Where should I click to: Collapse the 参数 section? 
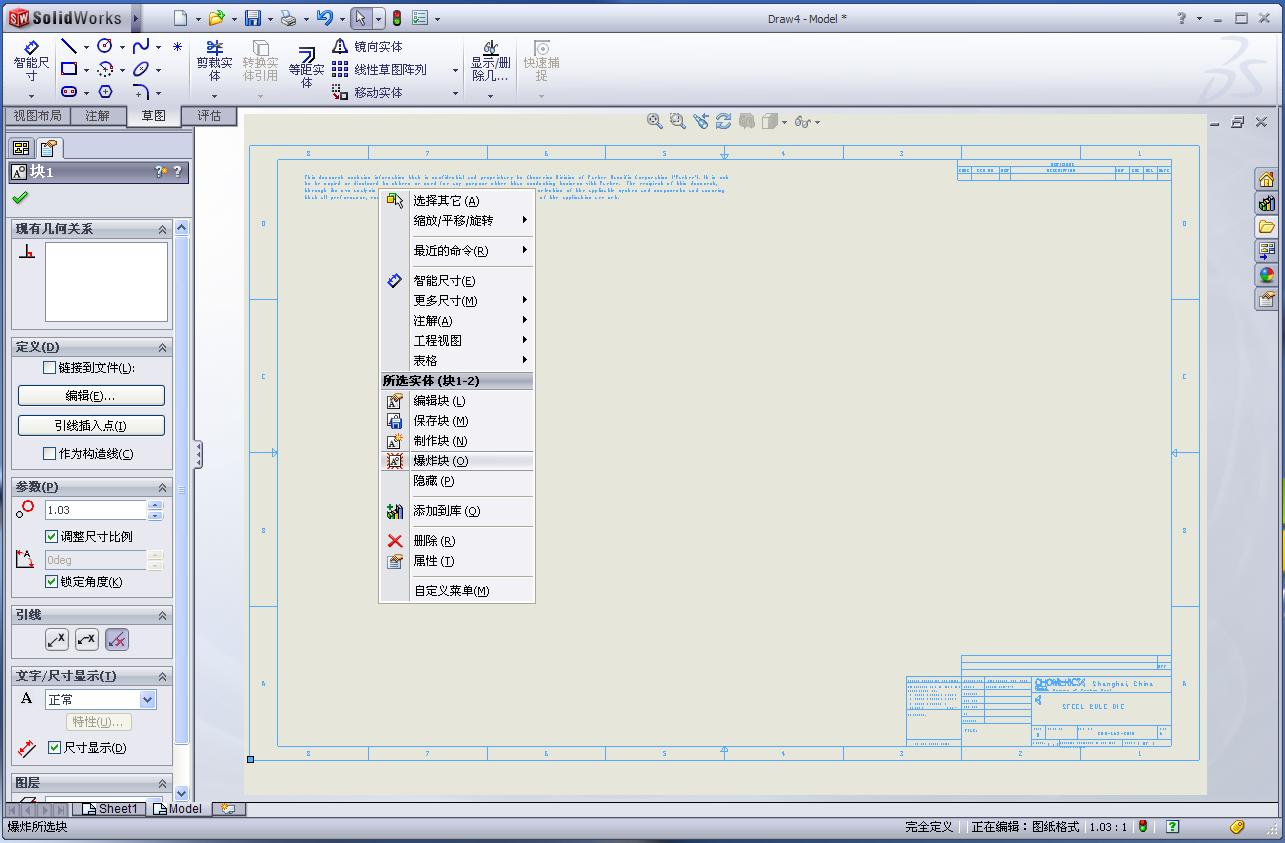[162, 487]
